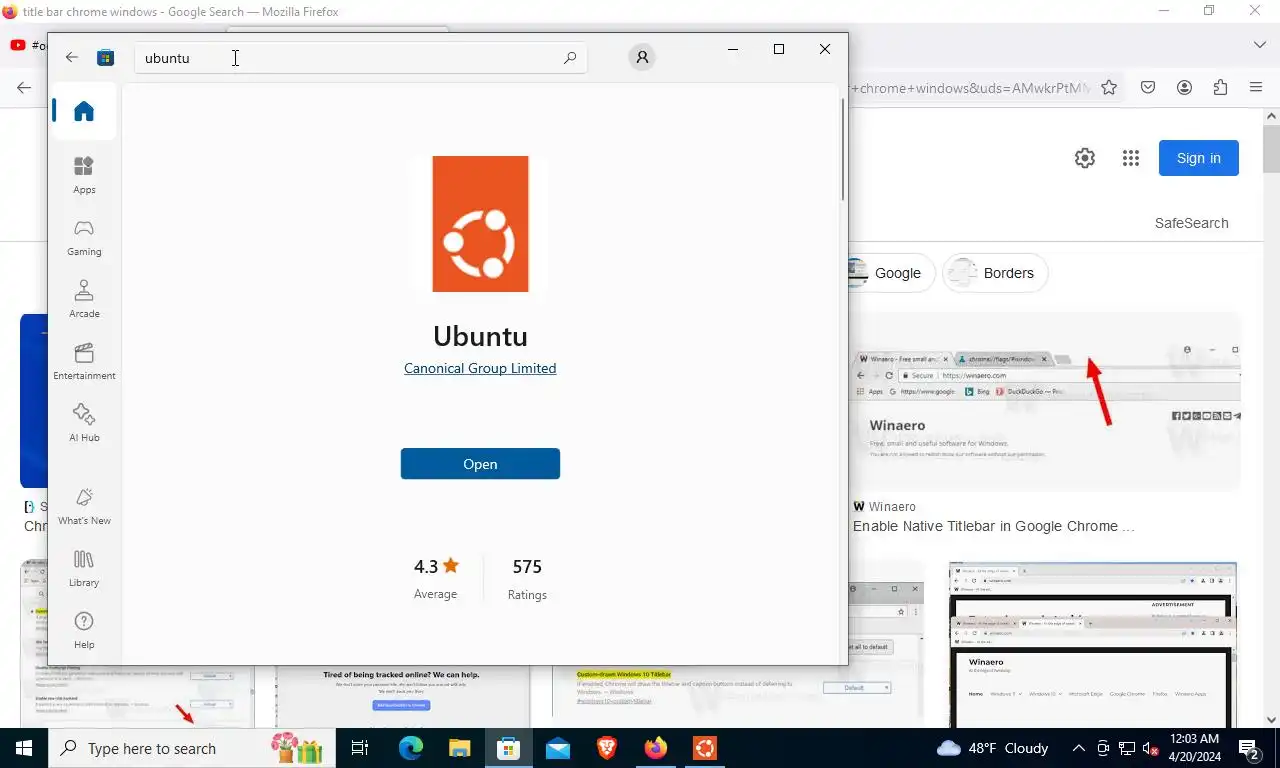Image resolution: width=1280 pixels, height=768 pixels.
Task: Show hidden system tray icons
Action: pyautogui.click(x=1079, y=748)
